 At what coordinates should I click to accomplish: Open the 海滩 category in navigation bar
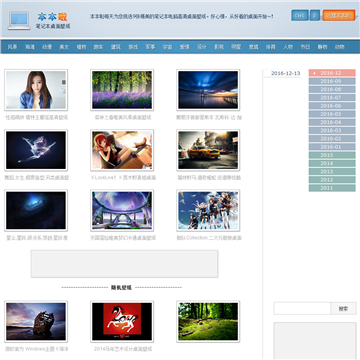pos(30,47)
